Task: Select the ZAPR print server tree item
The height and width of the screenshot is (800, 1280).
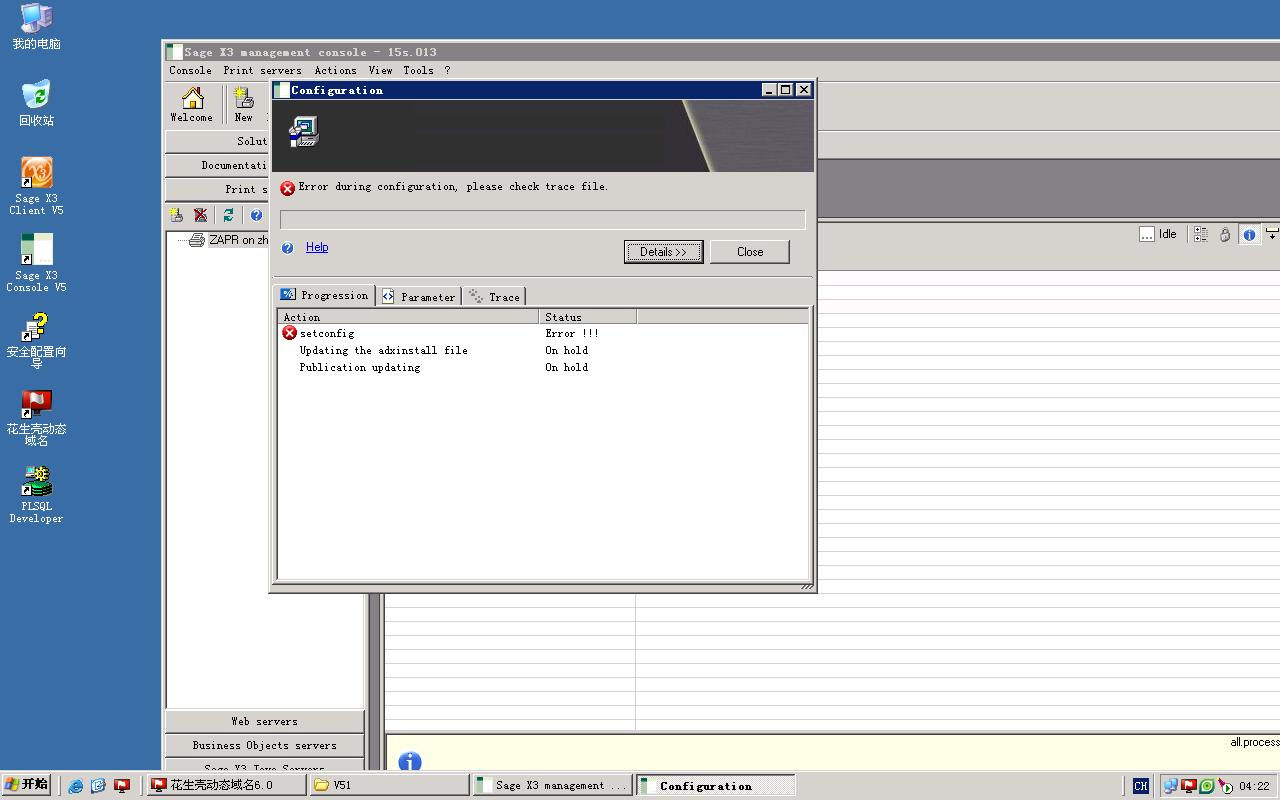Action: pos(237,240)
